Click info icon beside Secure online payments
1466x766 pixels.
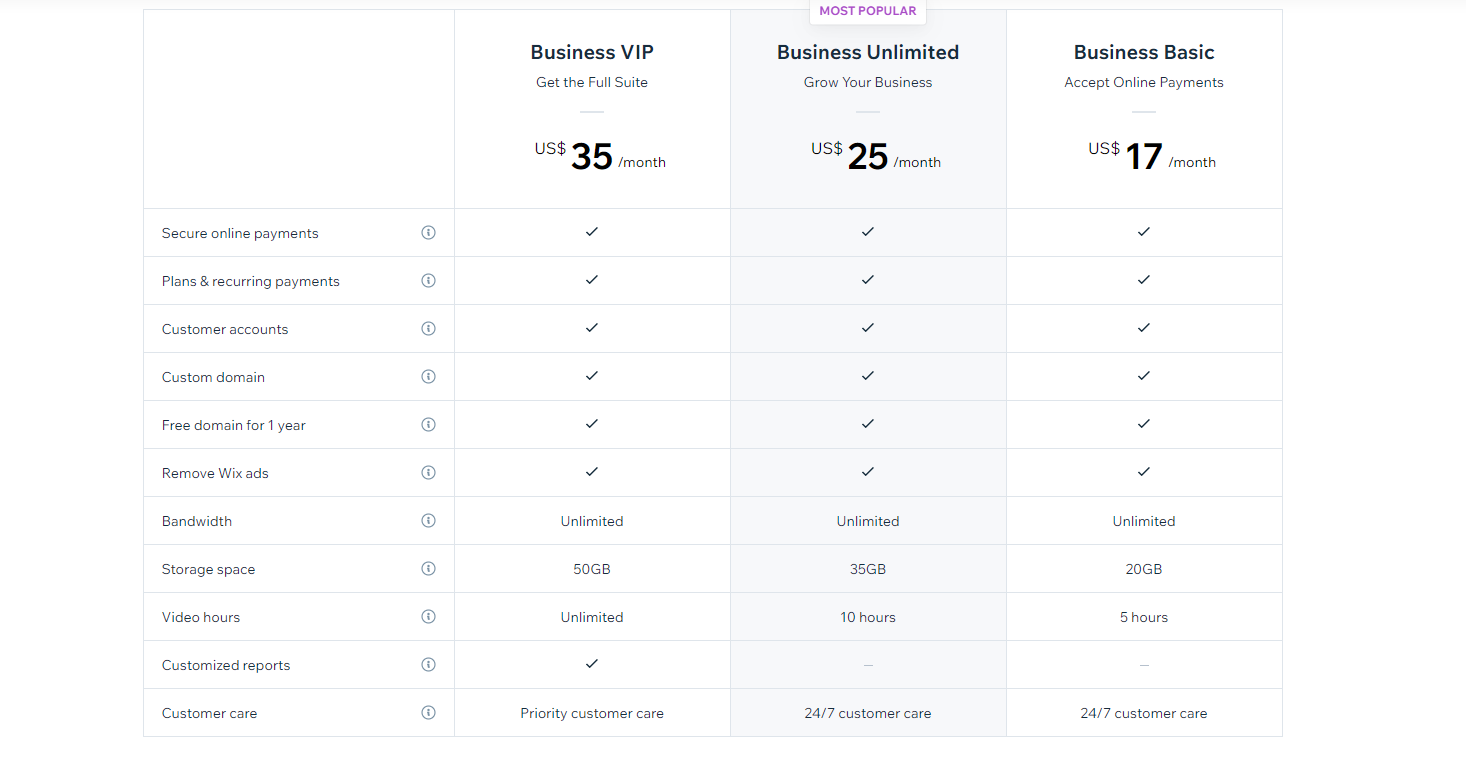point(428,233)
